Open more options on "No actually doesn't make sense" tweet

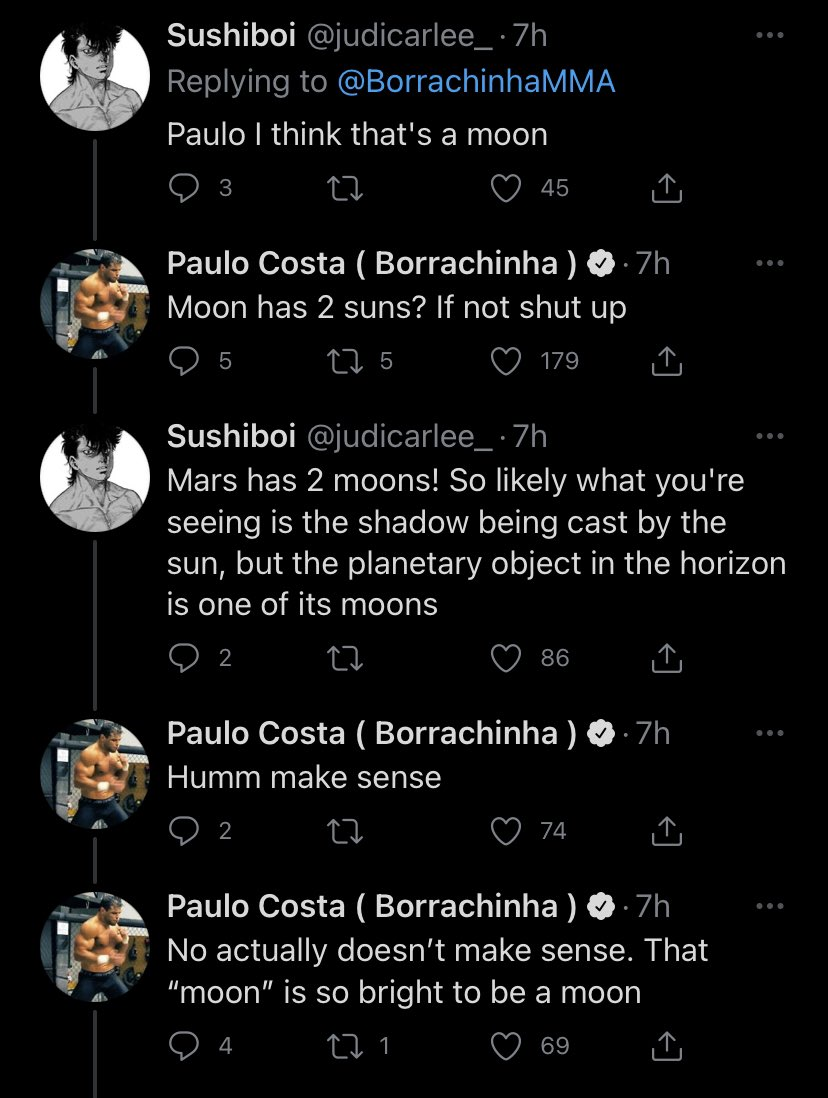(x=768, y=906)
